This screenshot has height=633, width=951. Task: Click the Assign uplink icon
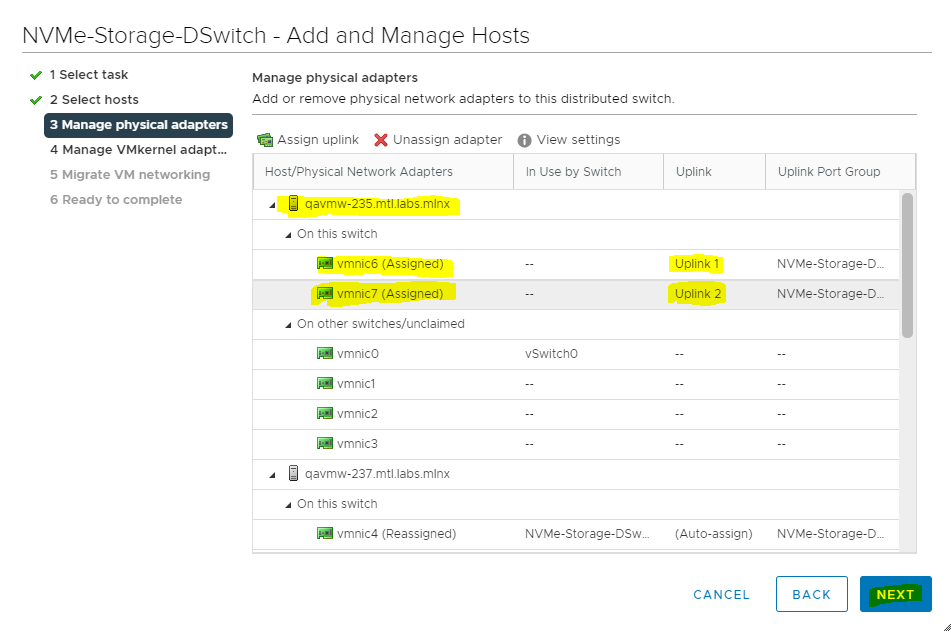click(x=265, y=140)
